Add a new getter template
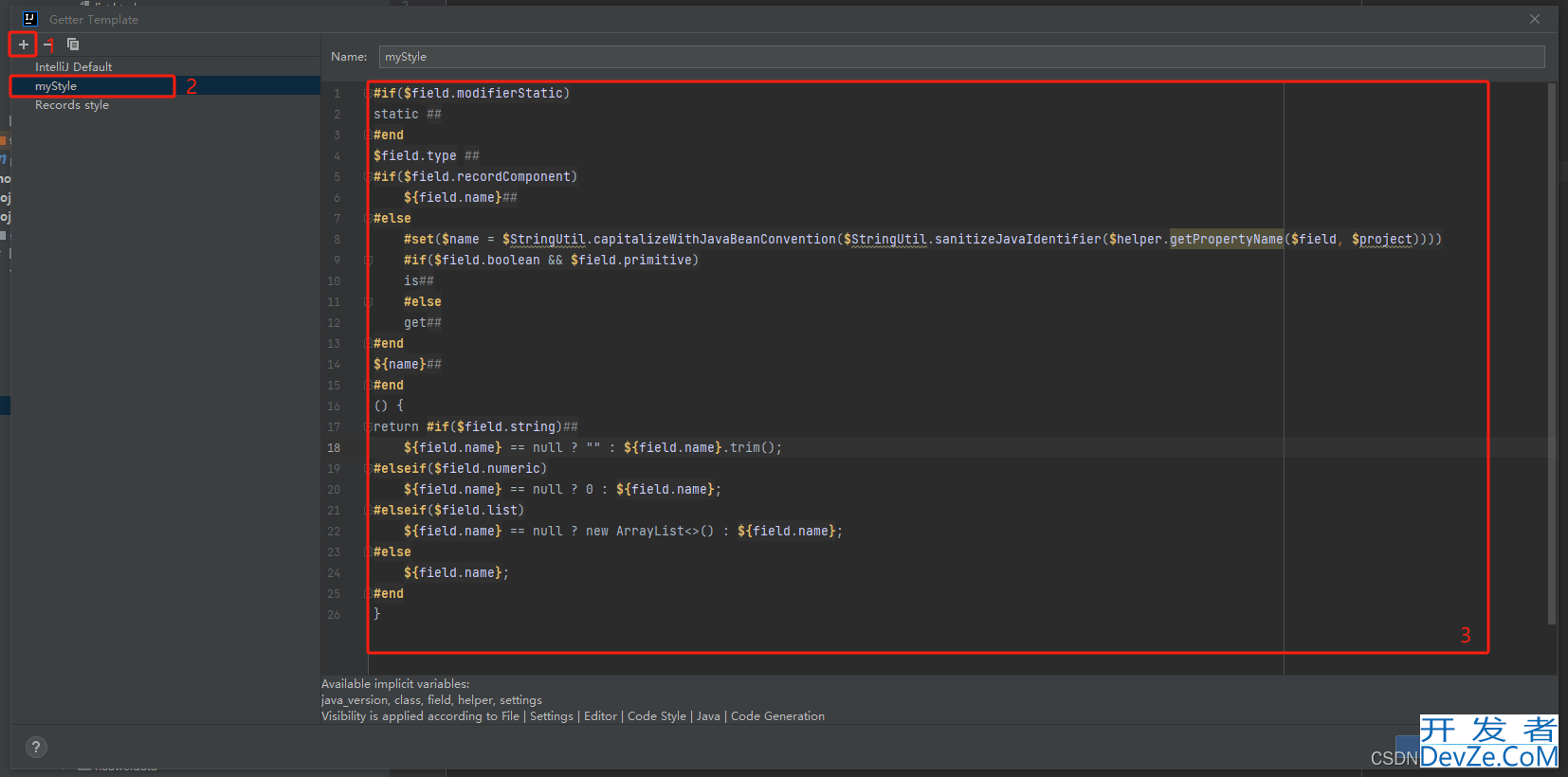Image resolution: width=1568 pixels, height=777 pixels. (x=24, y=45)
